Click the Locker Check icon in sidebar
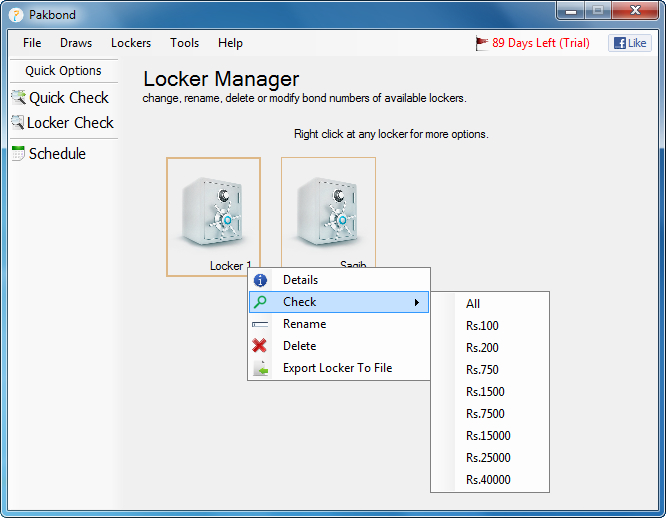This screenshot has height=518, width=666. pos(17,122)
